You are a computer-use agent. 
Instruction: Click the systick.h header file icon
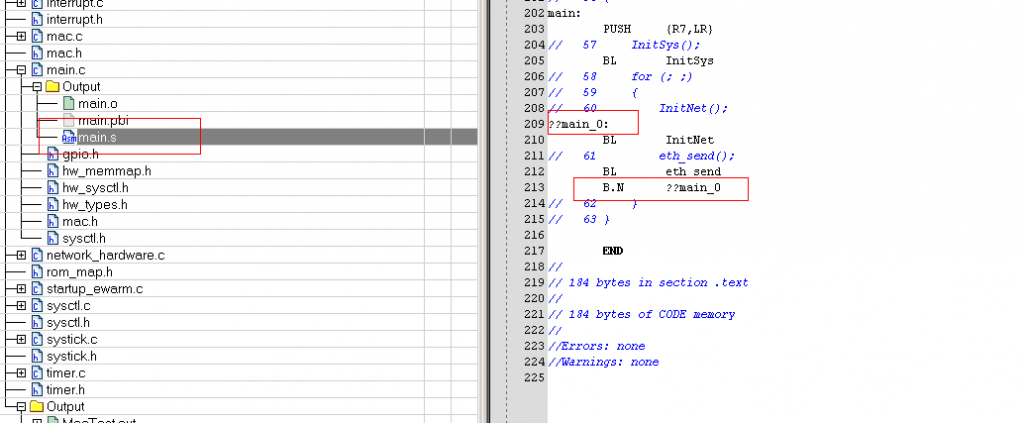[37, 356]
